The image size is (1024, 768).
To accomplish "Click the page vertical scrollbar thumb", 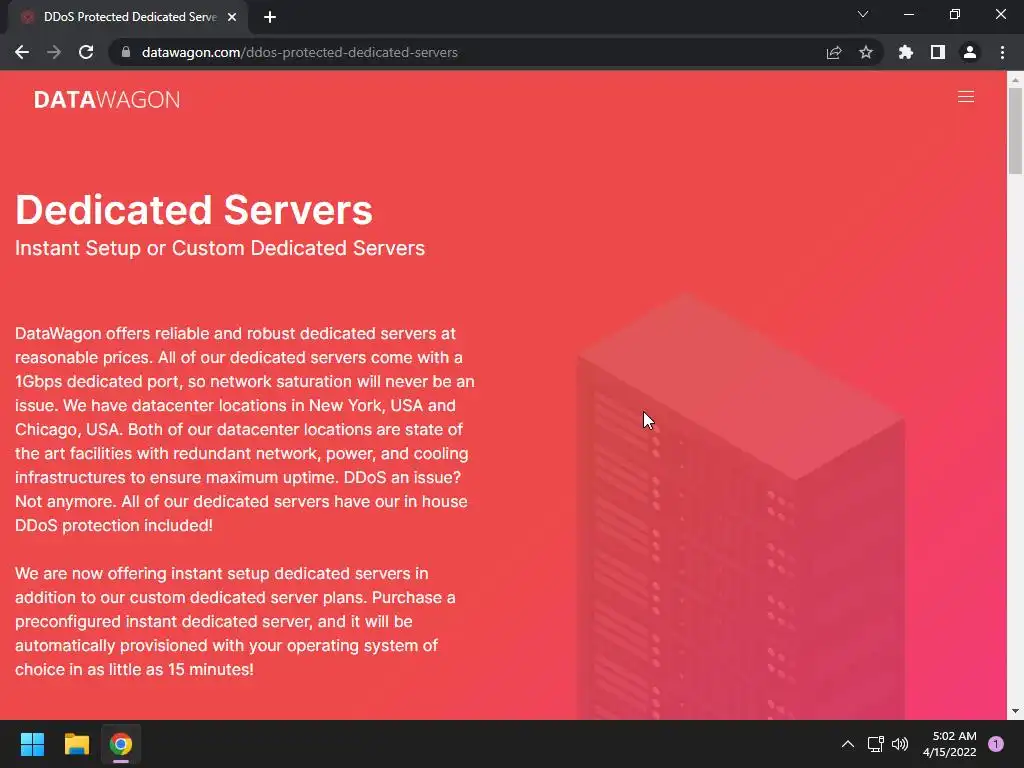I will (x=1015, y=131).
